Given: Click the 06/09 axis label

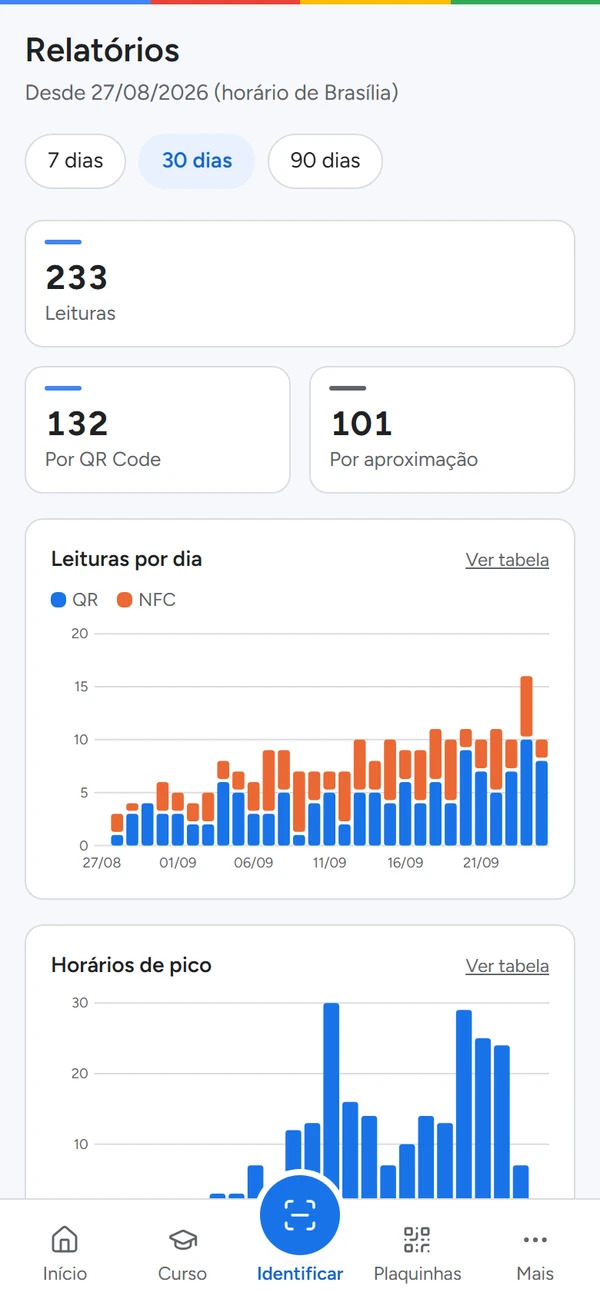Looking at the screenshot, I should (x=253, y=863).
